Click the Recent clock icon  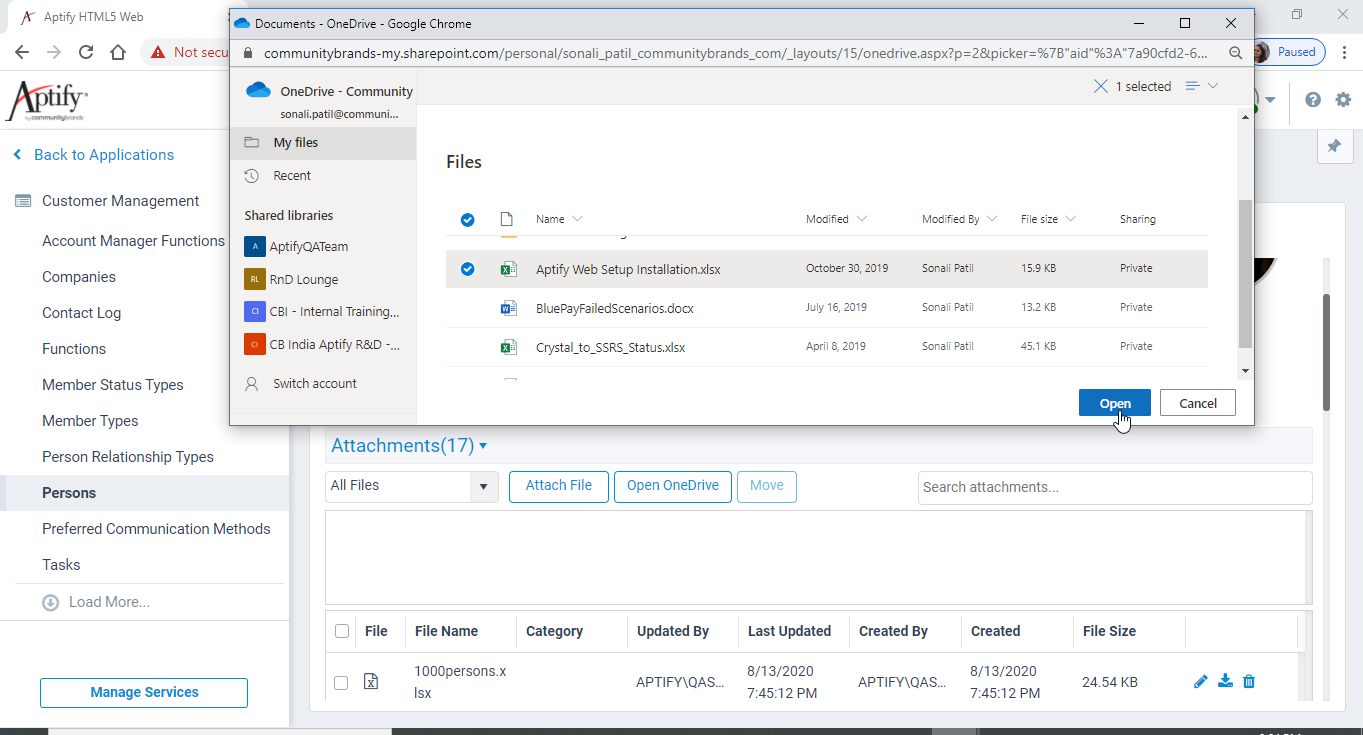point(252,176)
